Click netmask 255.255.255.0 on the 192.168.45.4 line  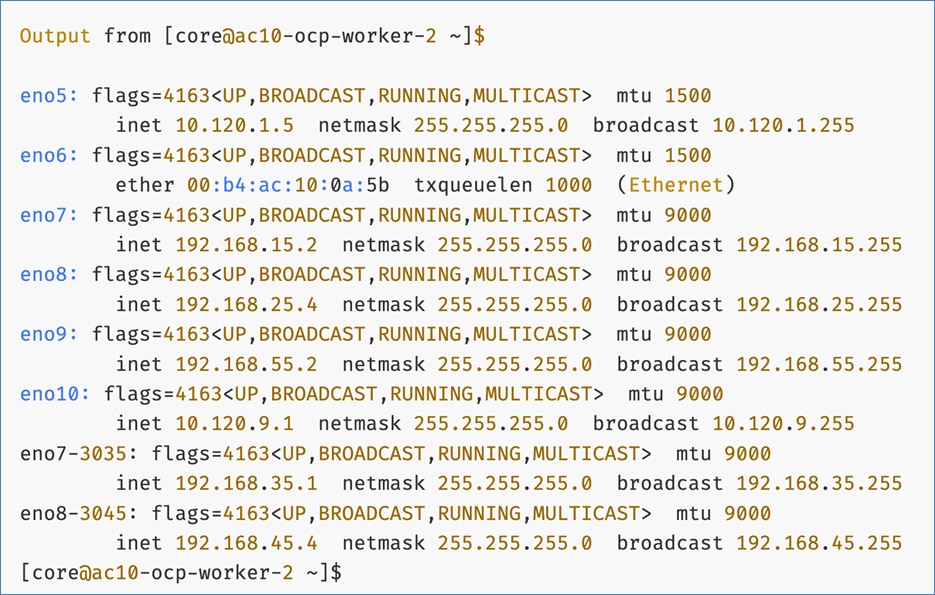tap(515, 543)
